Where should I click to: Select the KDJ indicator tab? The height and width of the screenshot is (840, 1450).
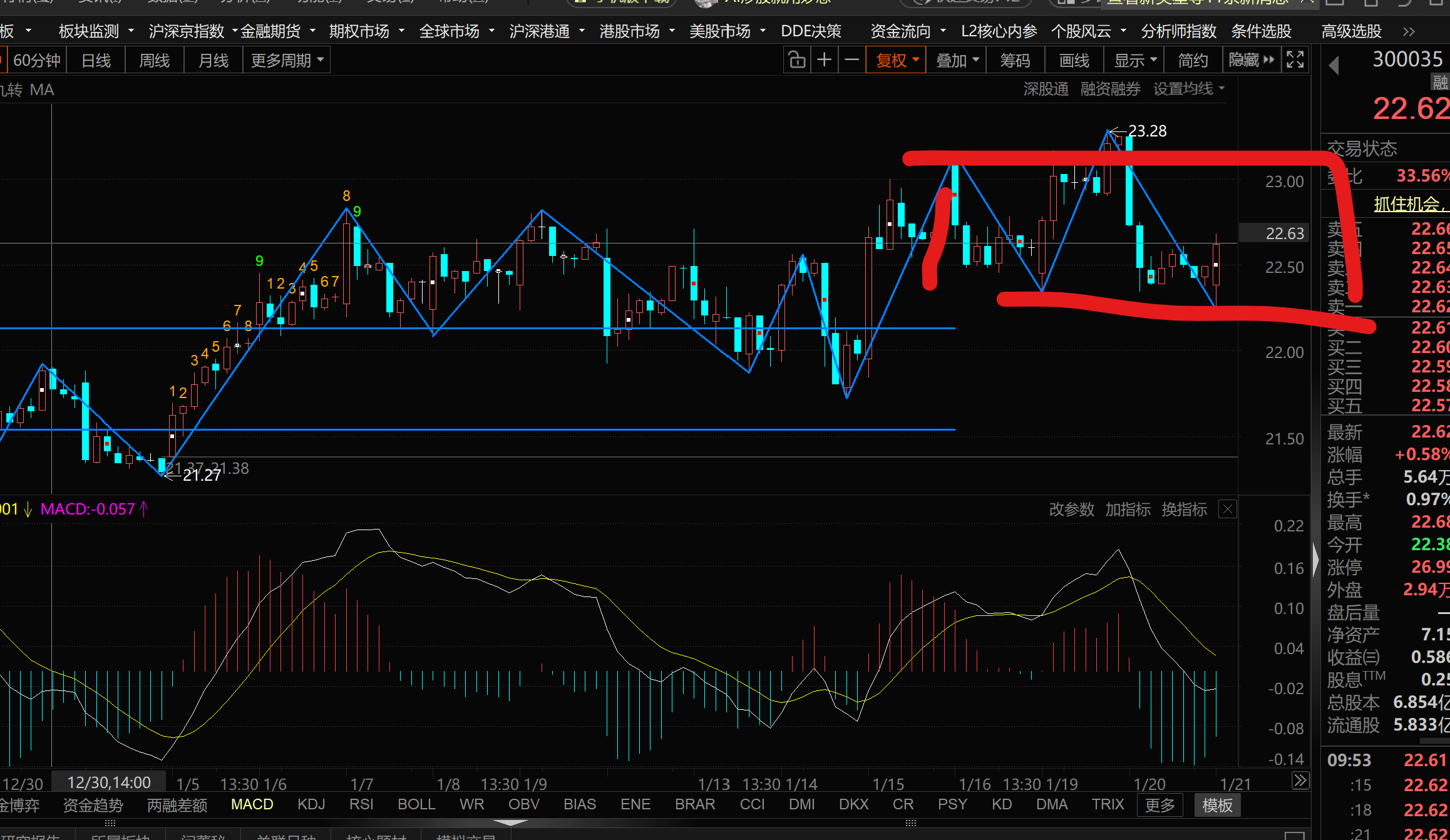(x=311, y=804)
